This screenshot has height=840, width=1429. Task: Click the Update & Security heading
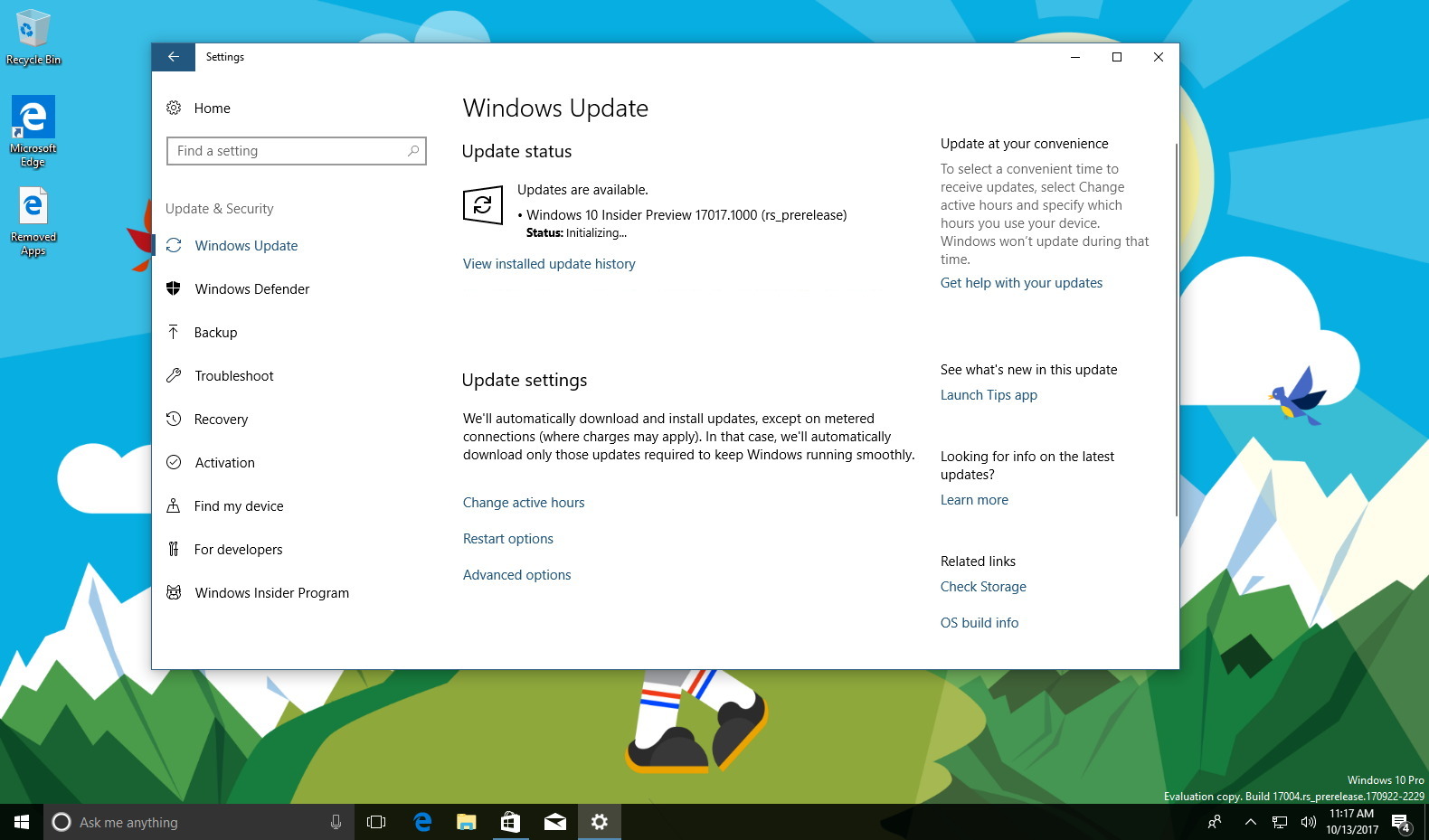[220, 209]
